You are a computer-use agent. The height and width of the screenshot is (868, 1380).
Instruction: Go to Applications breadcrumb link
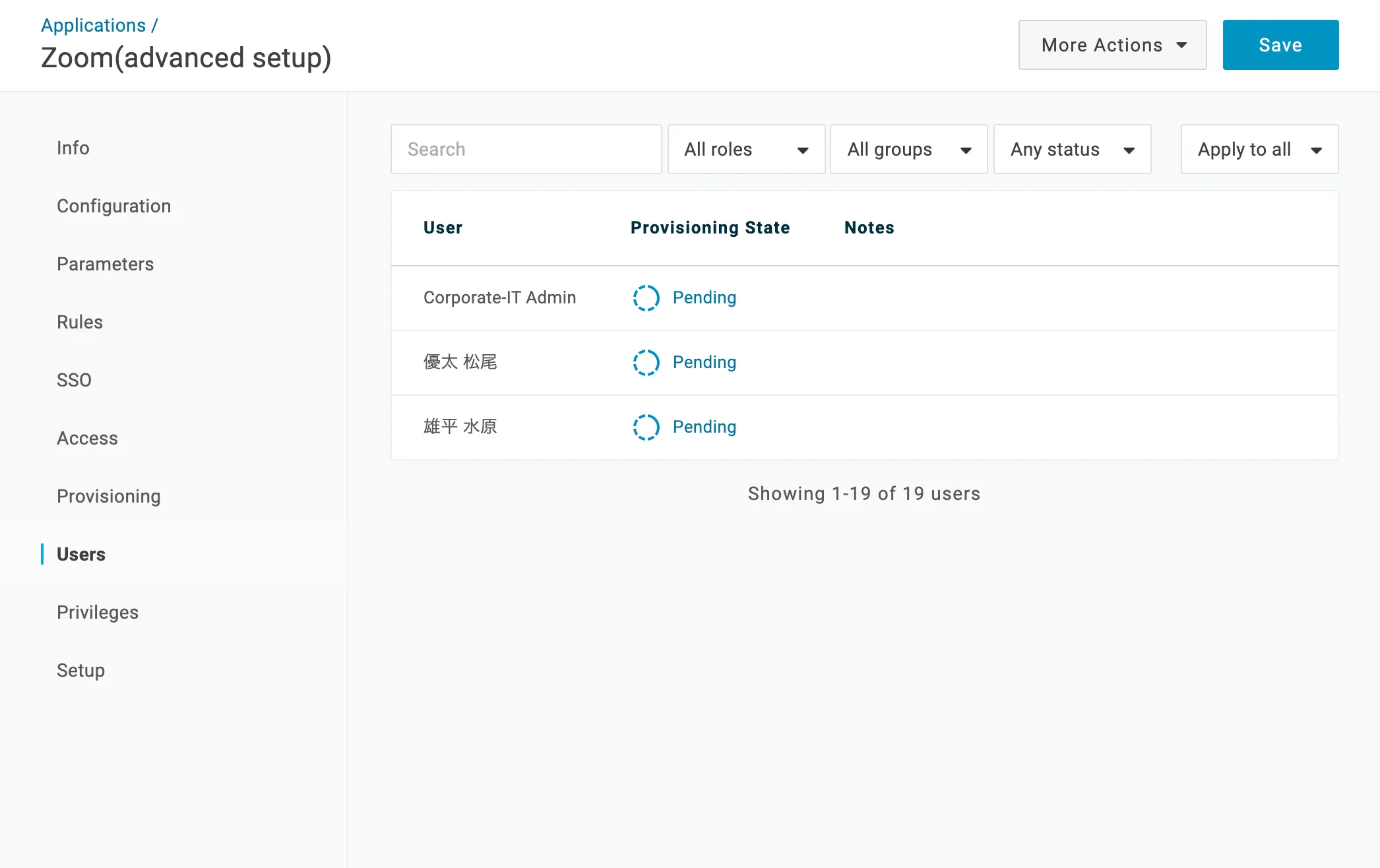click(93, 25)
